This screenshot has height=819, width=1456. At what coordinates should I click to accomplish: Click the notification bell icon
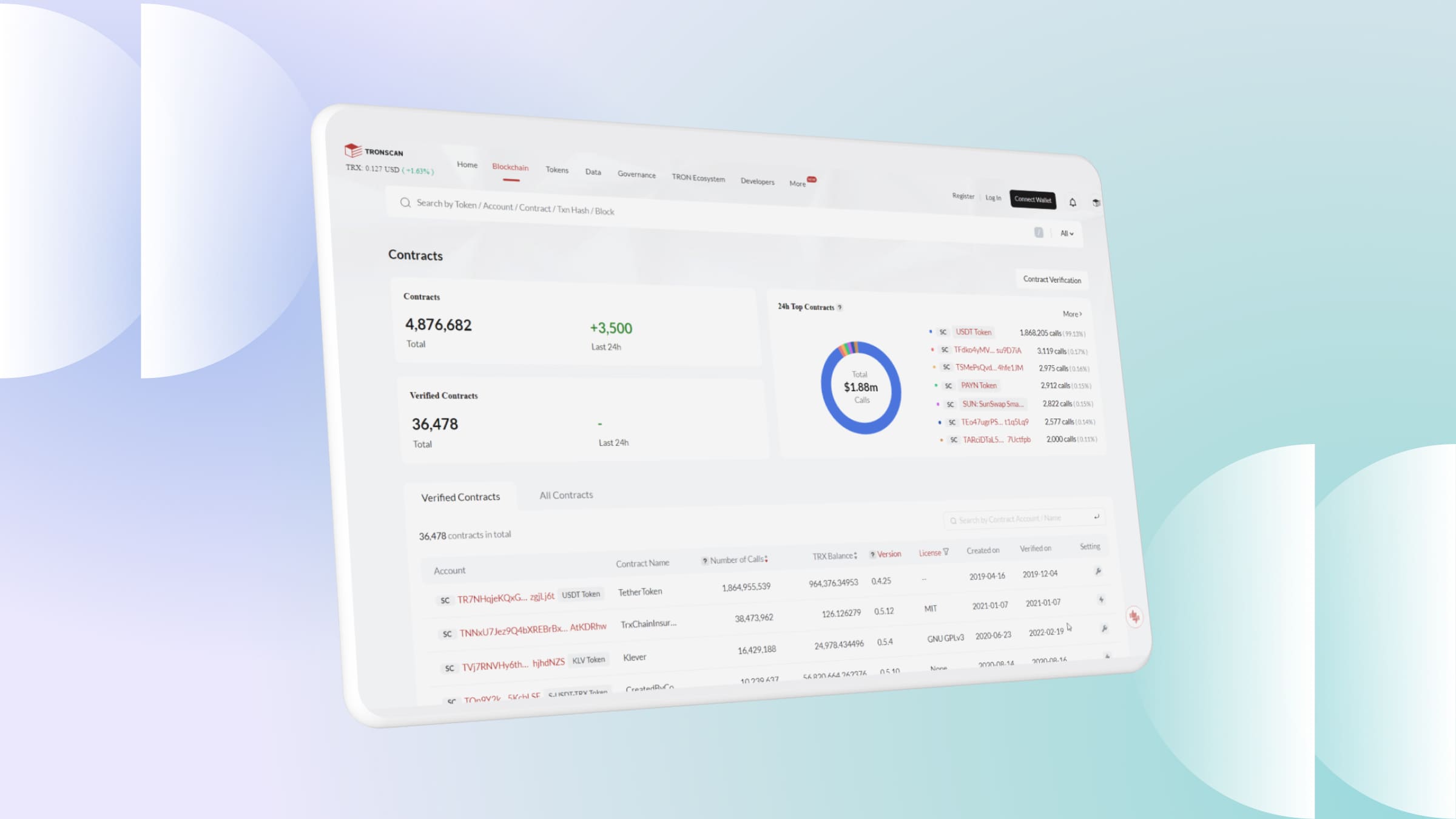1073,200
